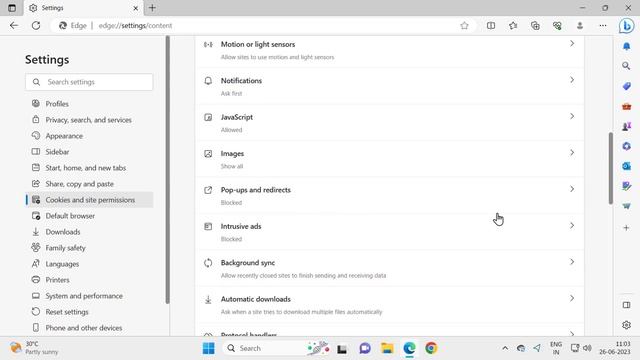Open the taskbar chat app icon

pyautogui.click(x=365, y=348)
